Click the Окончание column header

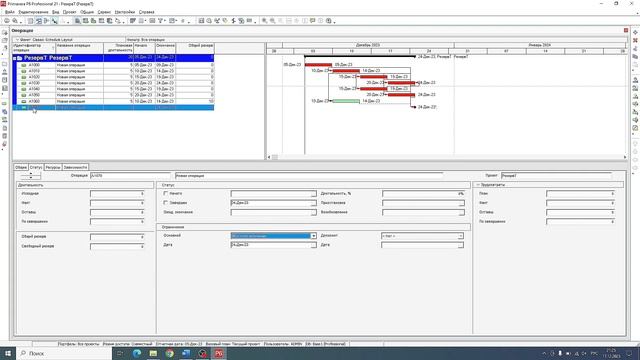click(165, 48)
